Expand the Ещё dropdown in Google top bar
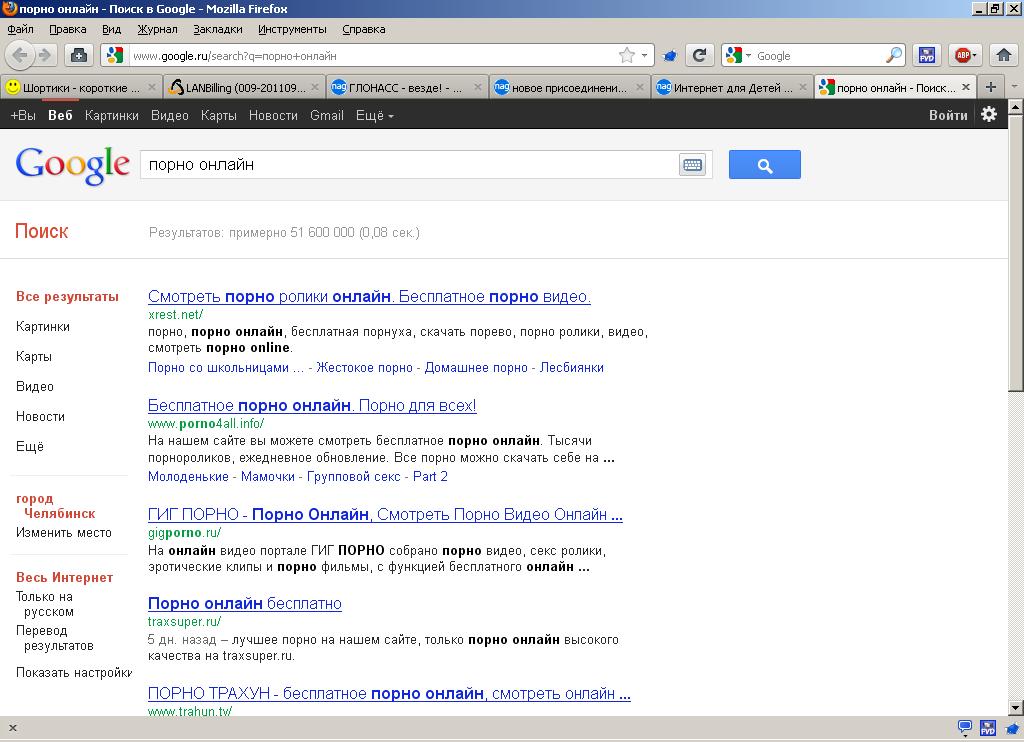This screenshot has width=1024, height=742. [375, 116]
